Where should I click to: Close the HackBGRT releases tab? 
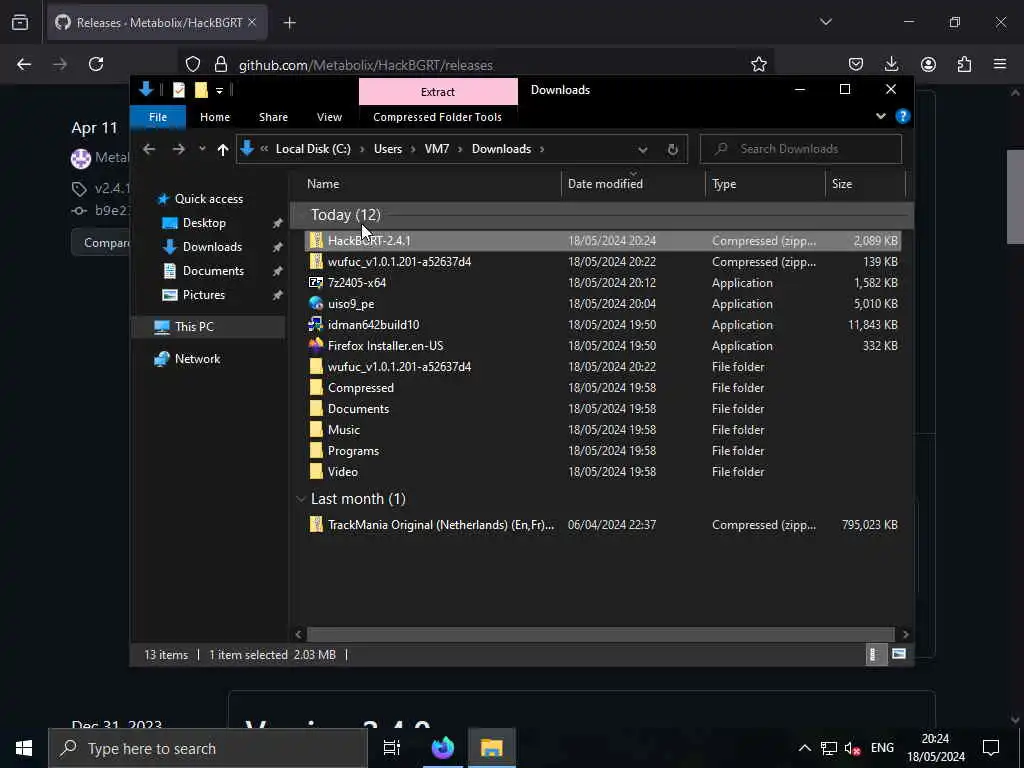[x=252, y=22]
